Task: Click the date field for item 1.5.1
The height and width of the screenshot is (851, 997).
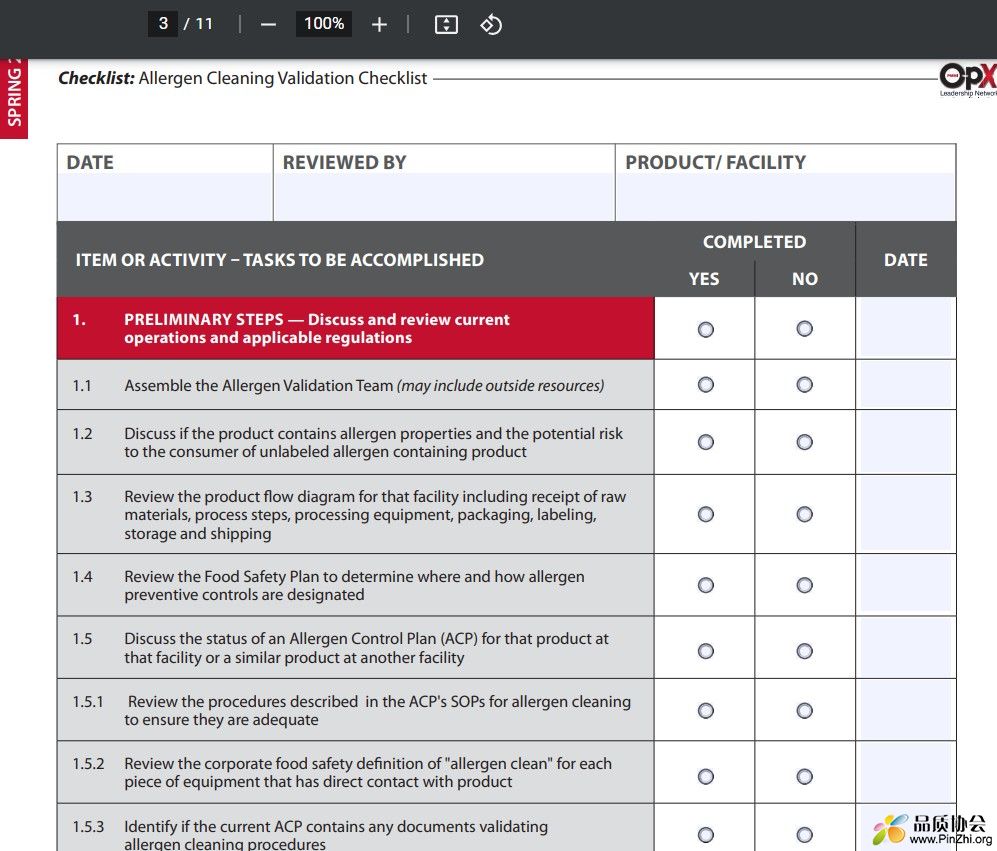Action: [x=905, y=710]
